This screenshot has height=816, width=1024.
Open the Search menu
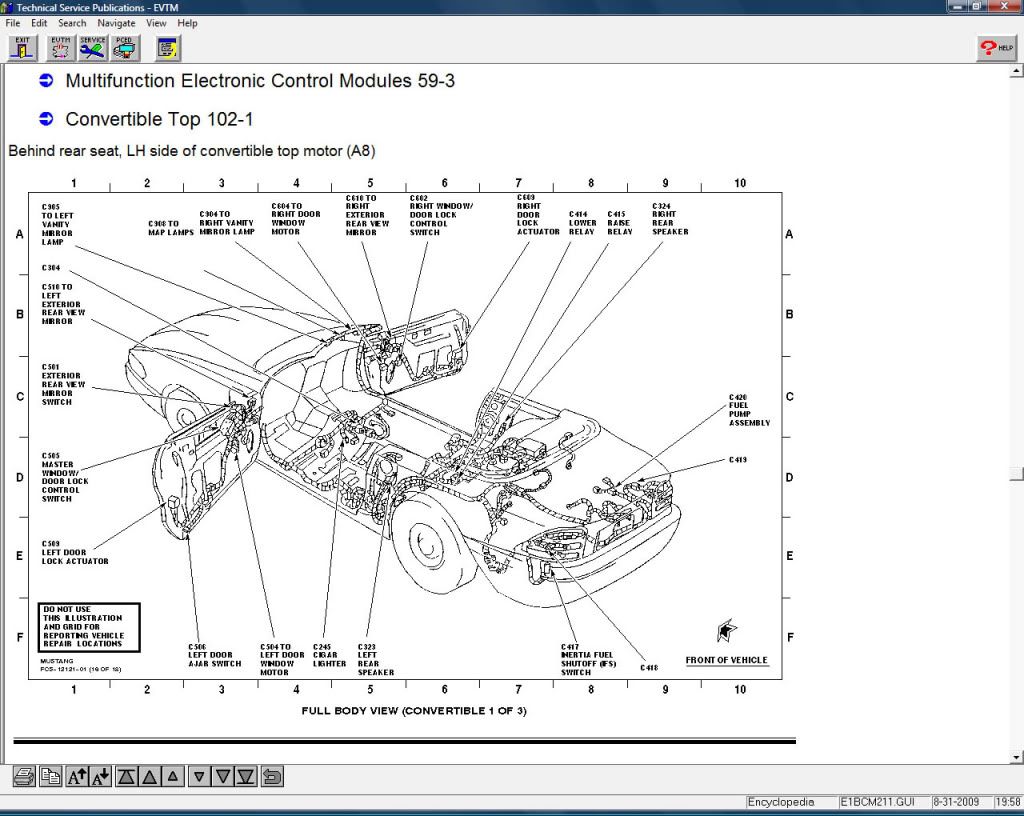tap(72, 22)
